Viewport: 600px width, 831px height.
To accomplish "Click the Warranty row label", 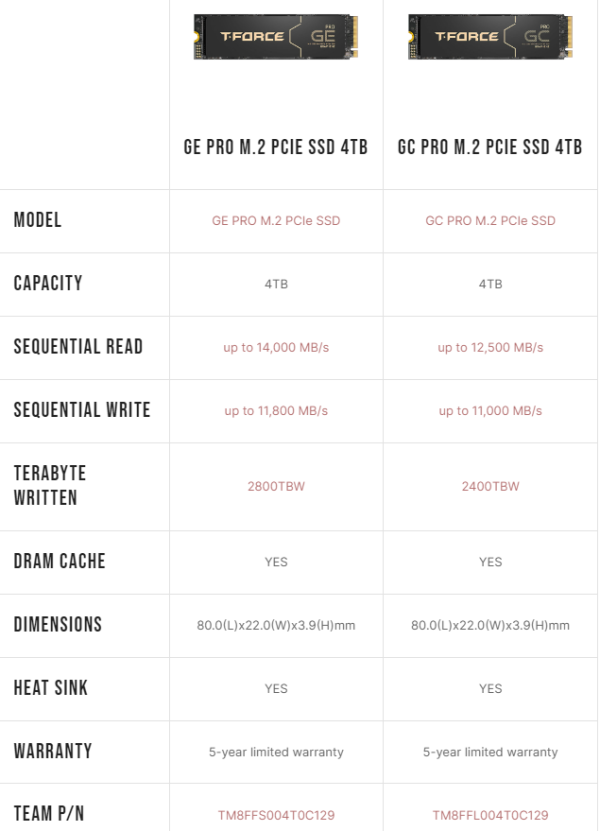I will coord(53,751).
